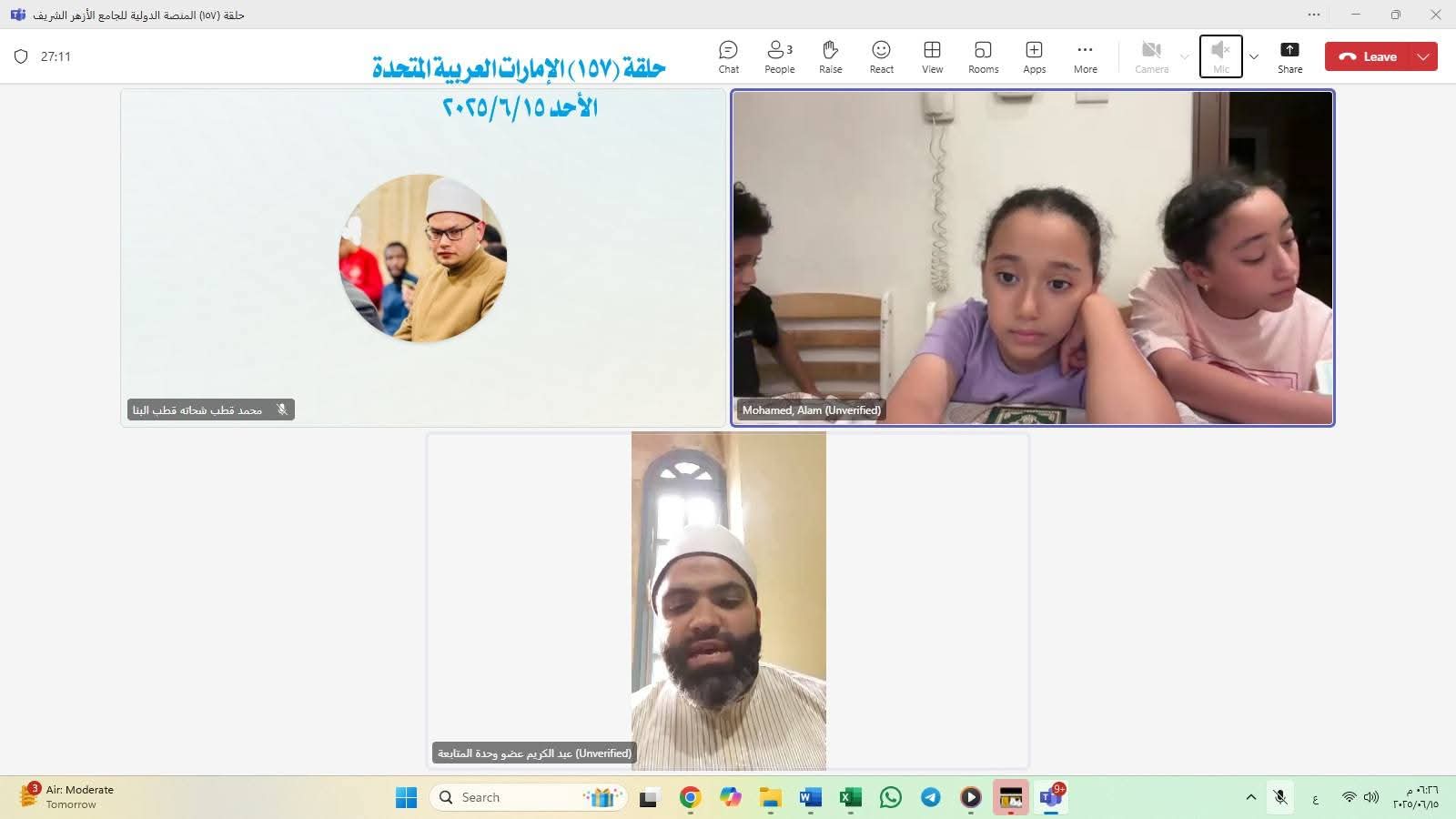The image size is (1456, 819).
Task: Show the People participants list
Action: 779,56
